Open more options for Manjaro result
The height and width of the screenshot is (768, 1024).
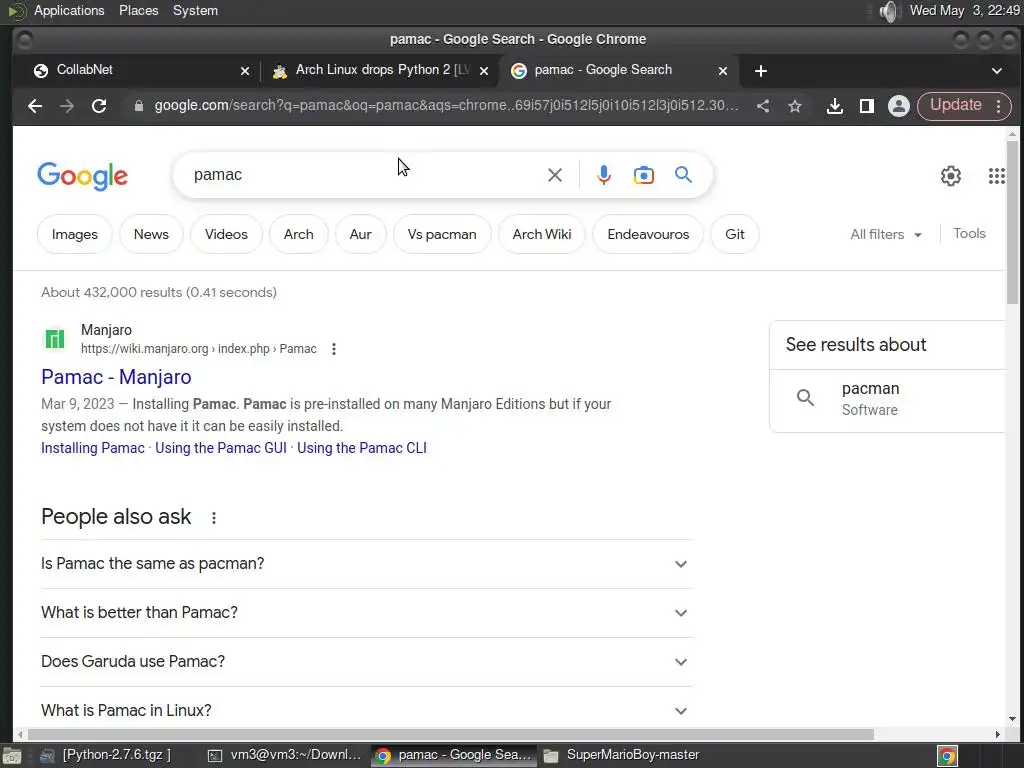tap(334, 349)
